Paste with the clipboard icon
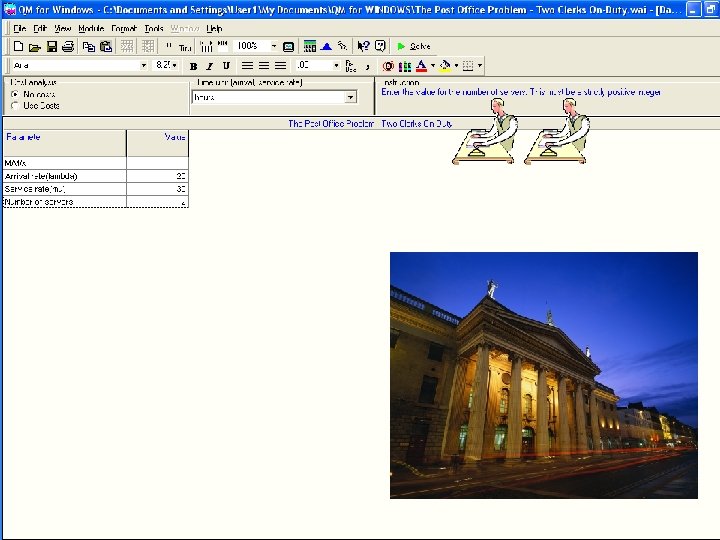 [106, 46]
